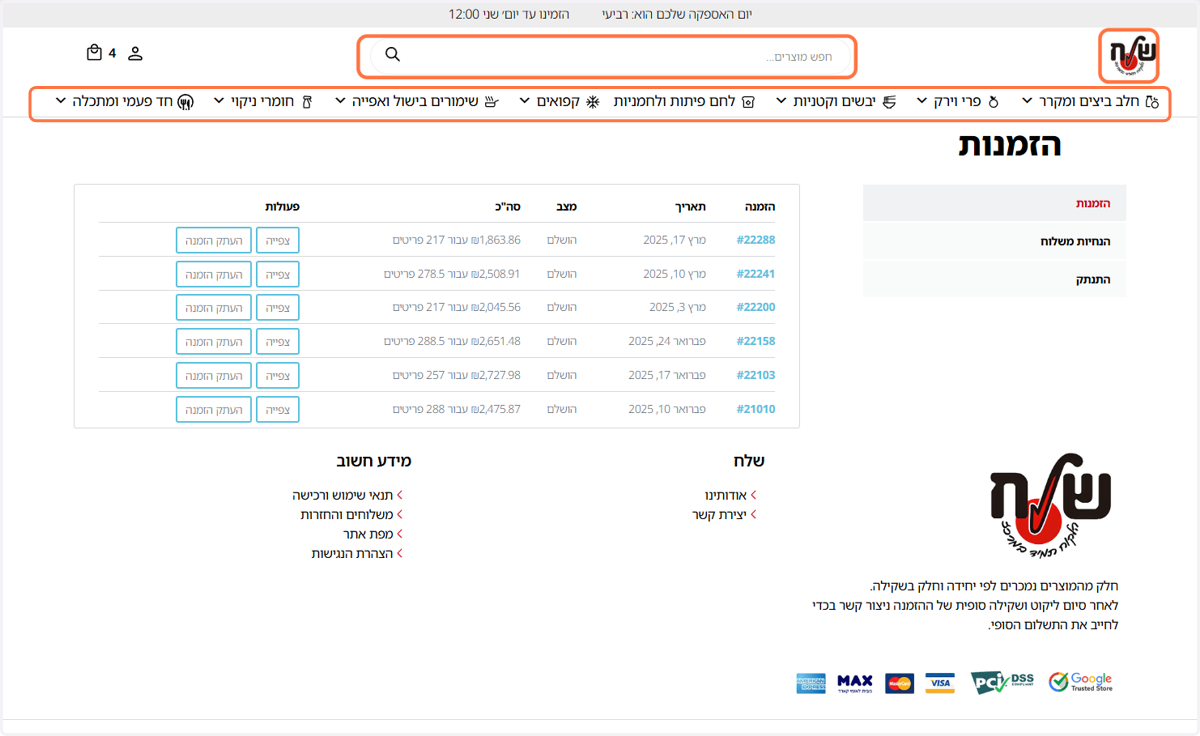The height and width of the screenshot is (736, 1200).
Task: Click the Visa payment logo
Action: tap(940, 683)
